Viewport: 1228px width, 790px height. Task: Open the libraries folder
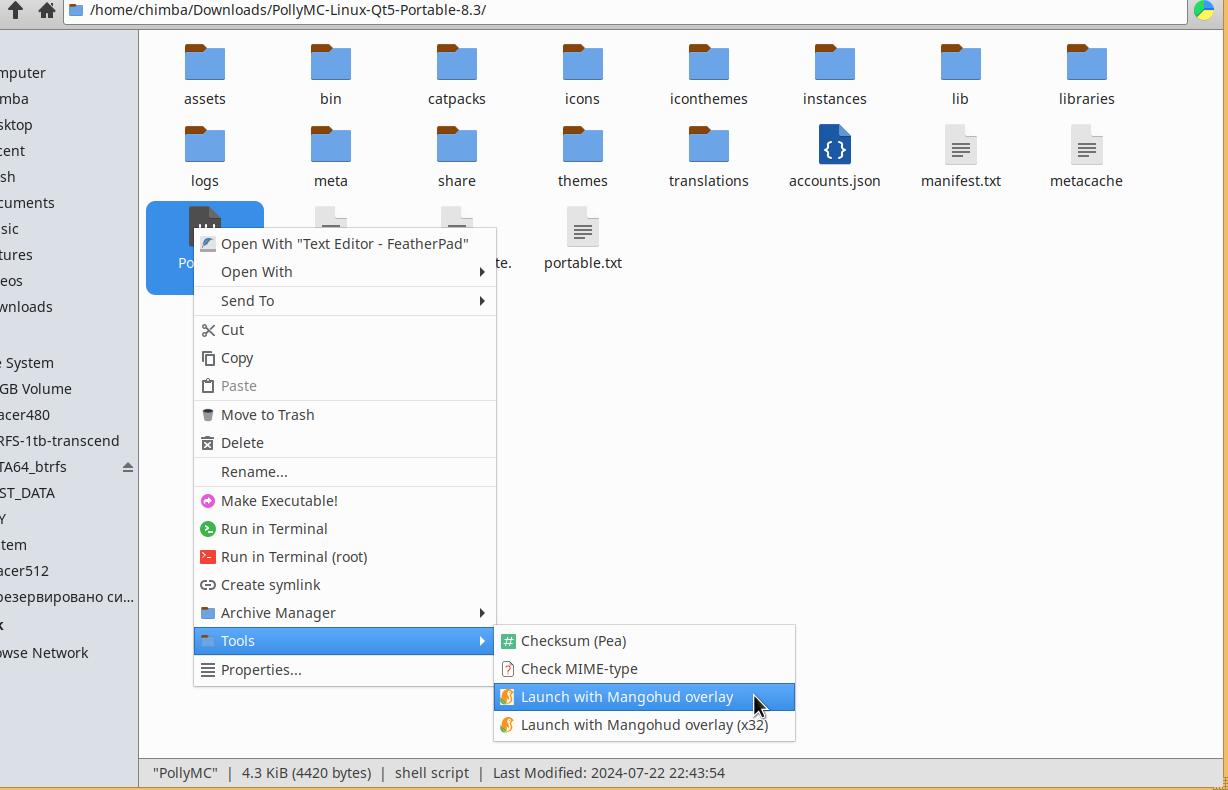pyautogui.click(x=1087, y=75)
